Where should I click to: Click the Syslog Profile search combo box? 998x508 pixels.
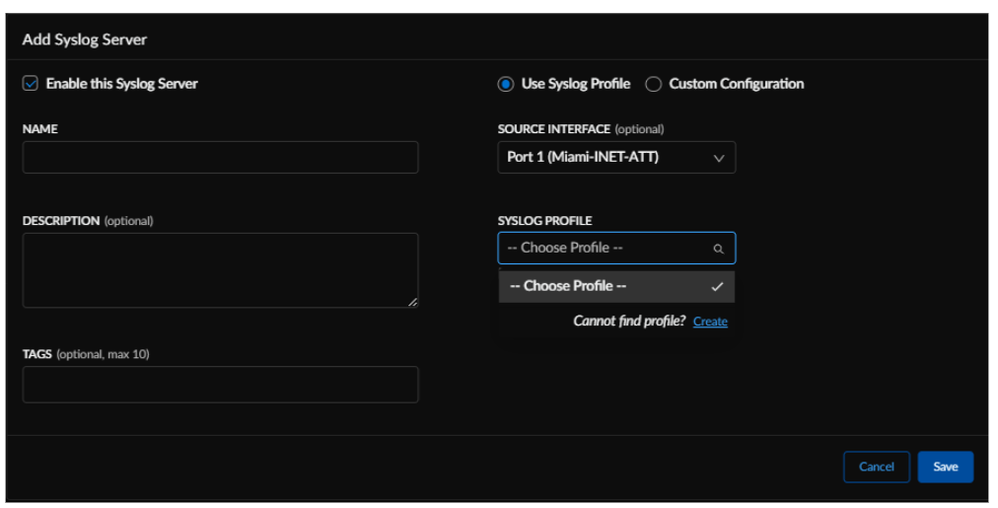coord(605,248)
